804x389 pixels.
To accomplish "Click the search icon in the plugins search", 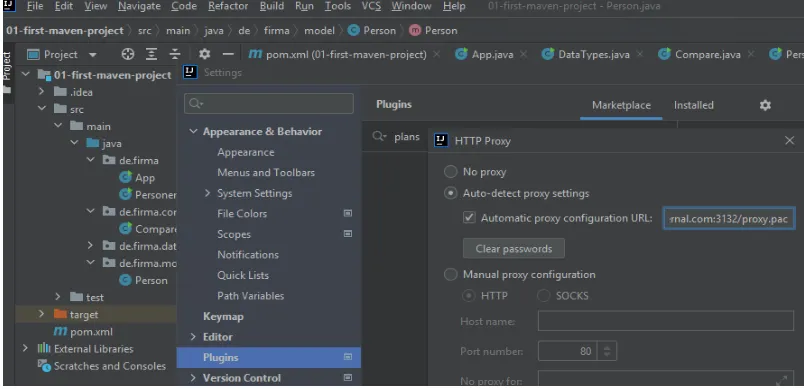I will (379, 137).
